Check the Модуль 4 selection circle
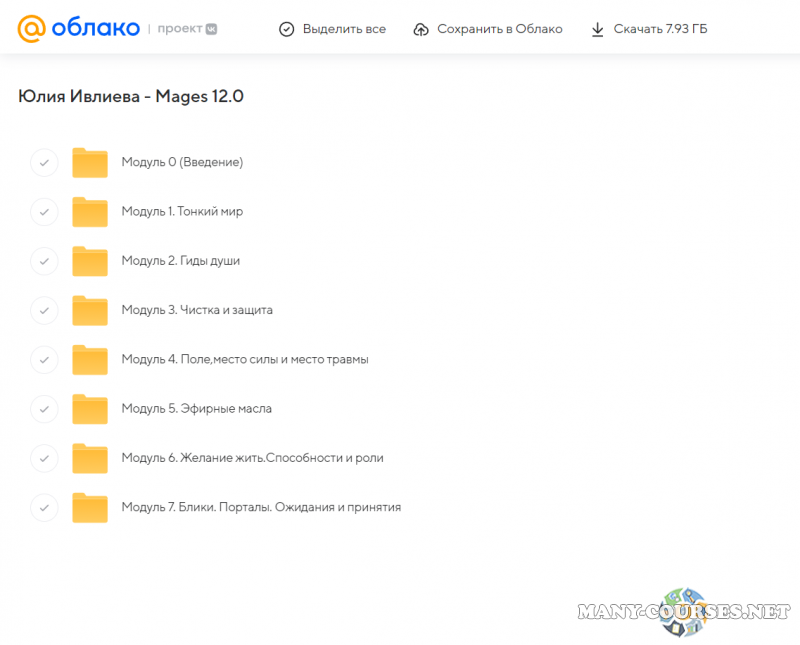 44,359
